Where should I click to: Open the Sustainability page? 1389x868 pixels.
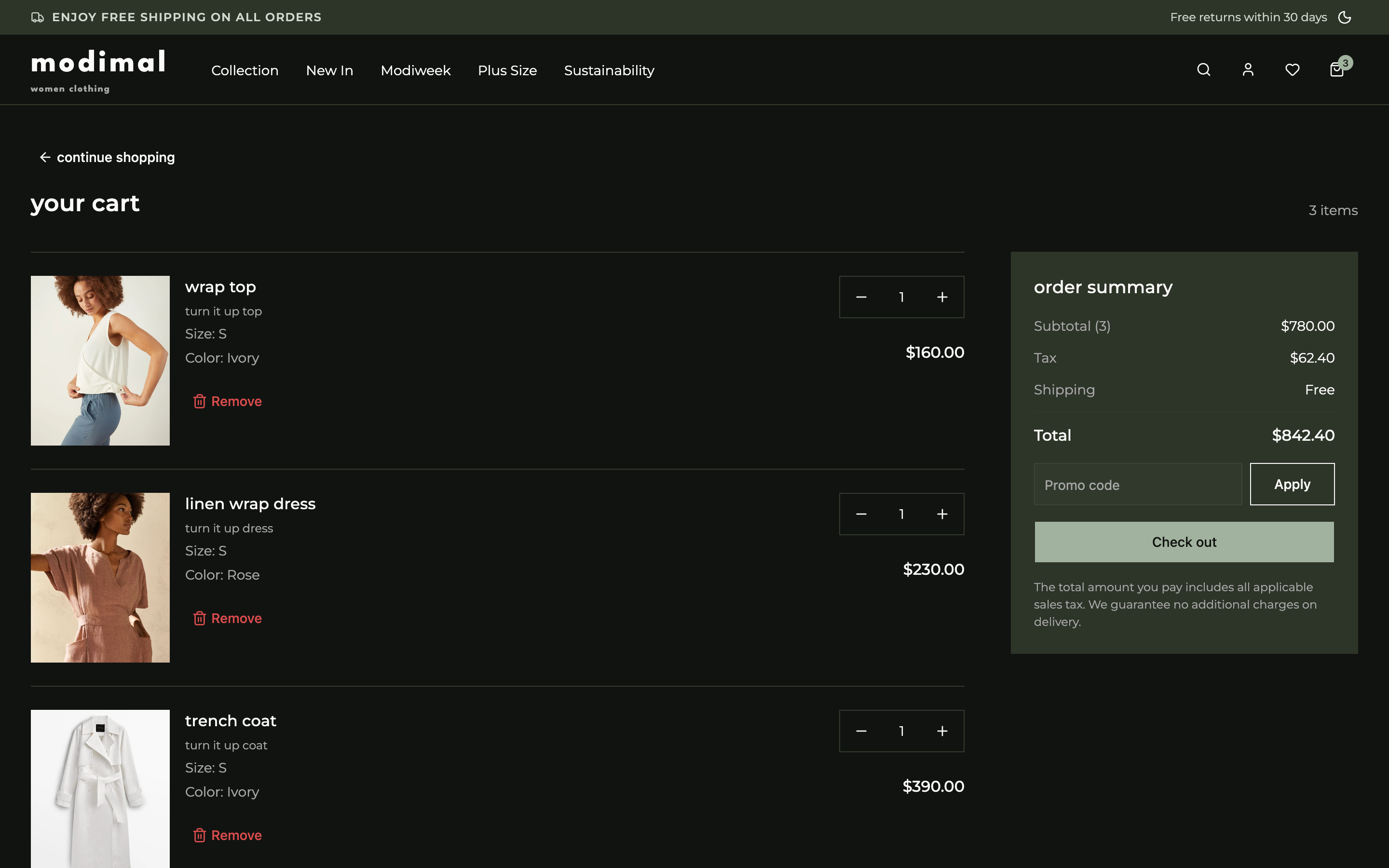click(x=609, y=70)
